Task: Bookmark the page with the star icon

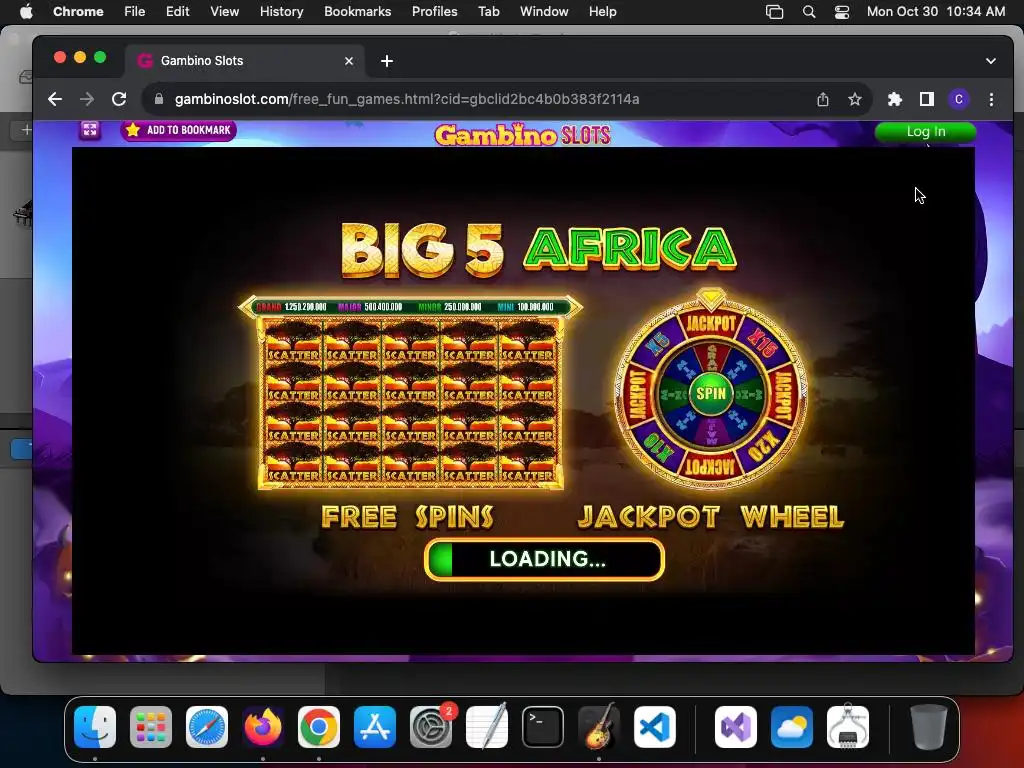Action: point(855,99)
